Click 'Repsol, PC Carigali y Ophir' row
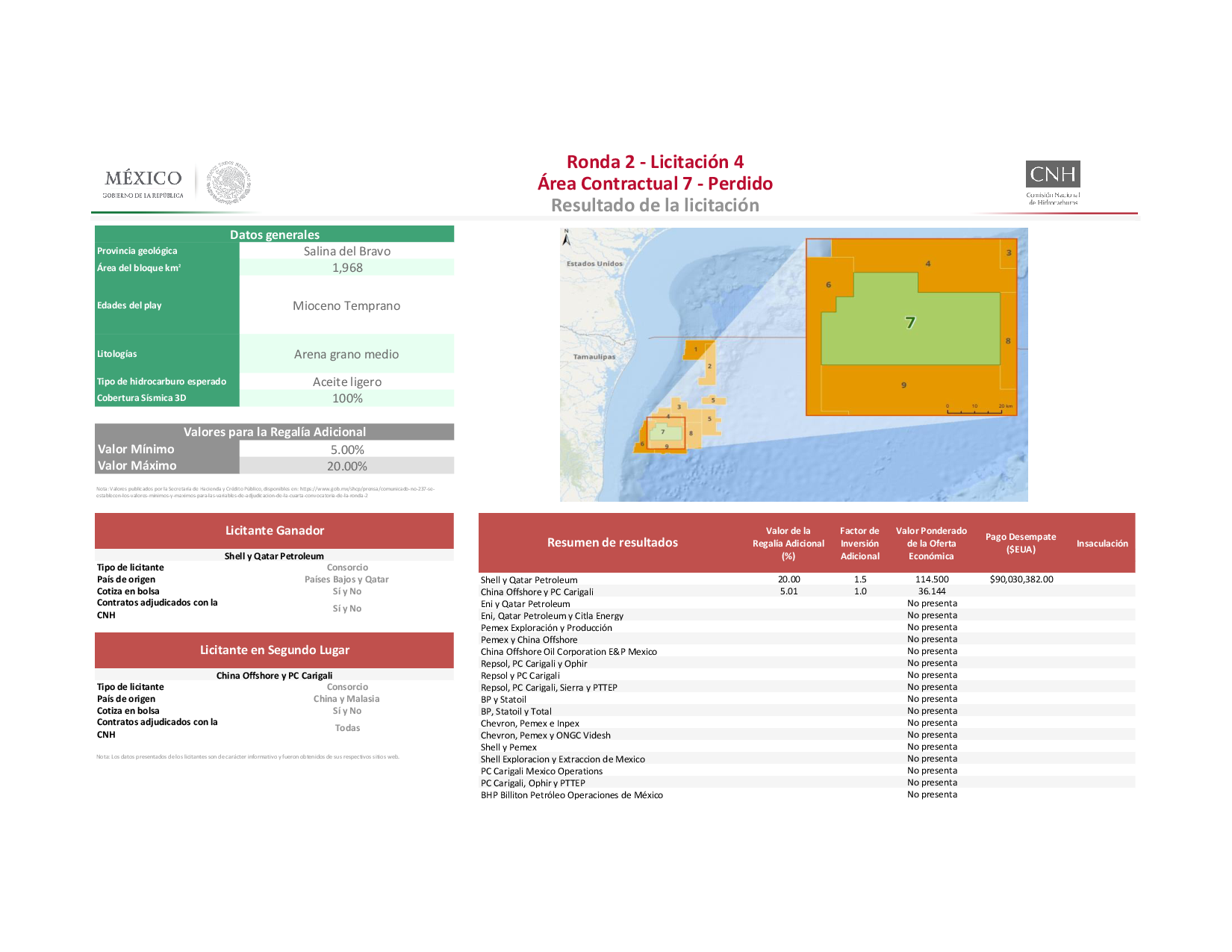The height and width of the screenshot is (952, 1232). (x=806, y=663)
